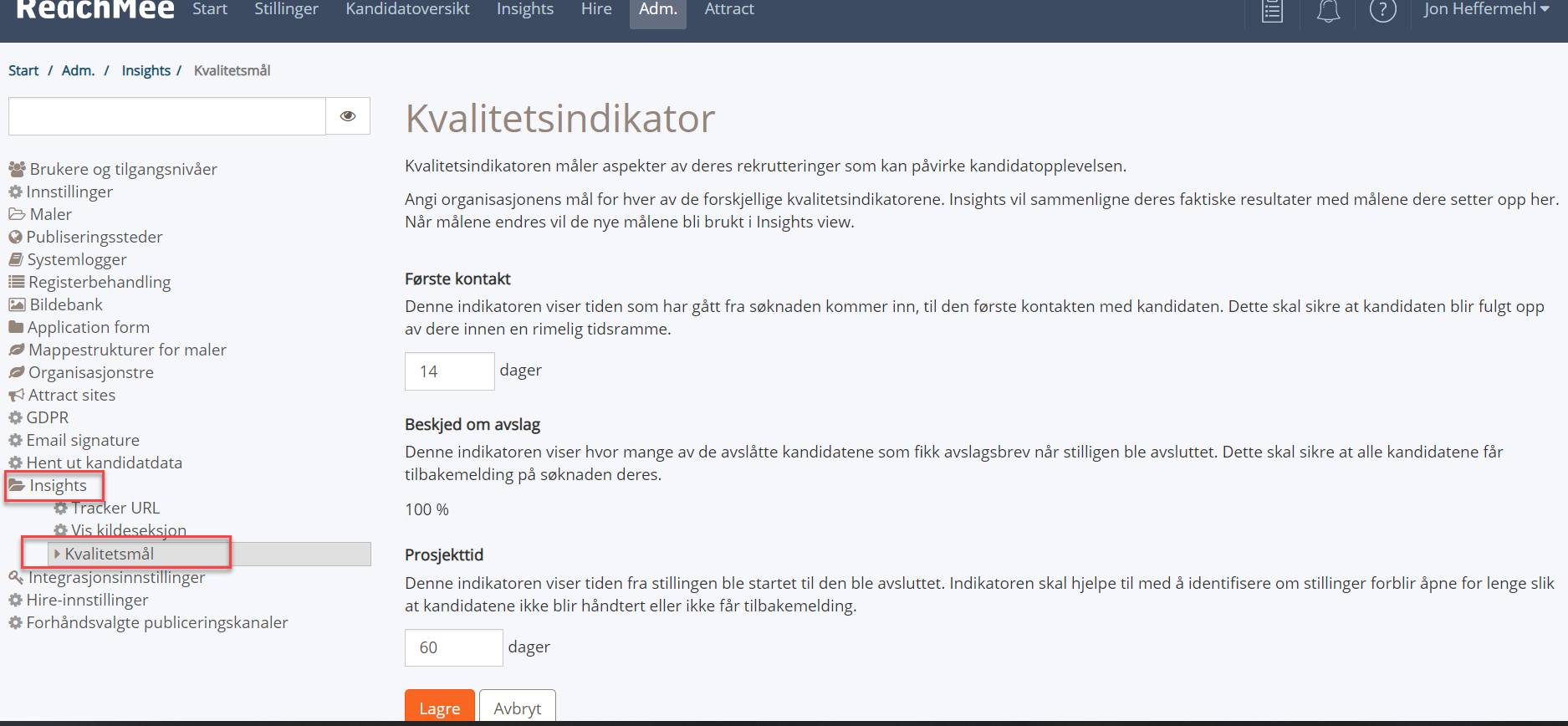Open Attract sites in sidebar
Screen dimensions: 1568x726
[x=72, y=395]
